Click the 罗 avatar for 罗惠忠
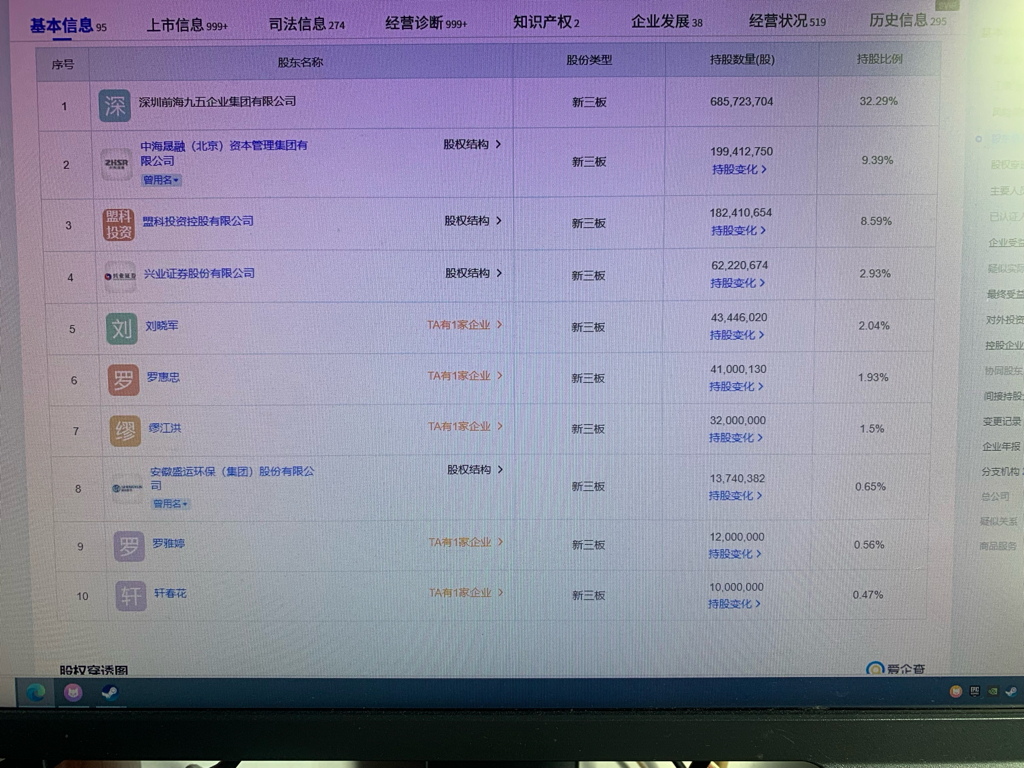Image resolution: width=1024 pixels, height=768 pixels. click(123, 380)
